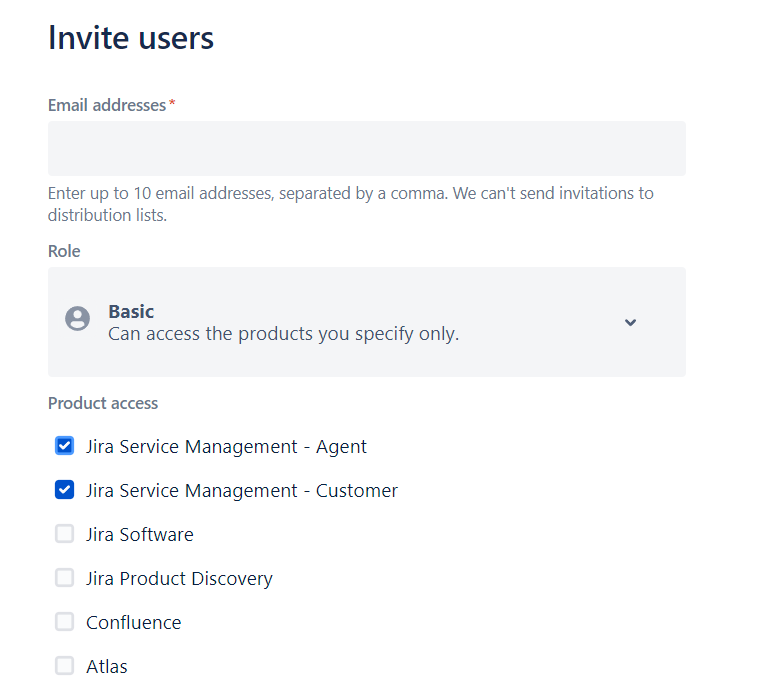Screen dimensions: 784x691
Task: Click the "Email addresses" field label
Action: (107, 105)
